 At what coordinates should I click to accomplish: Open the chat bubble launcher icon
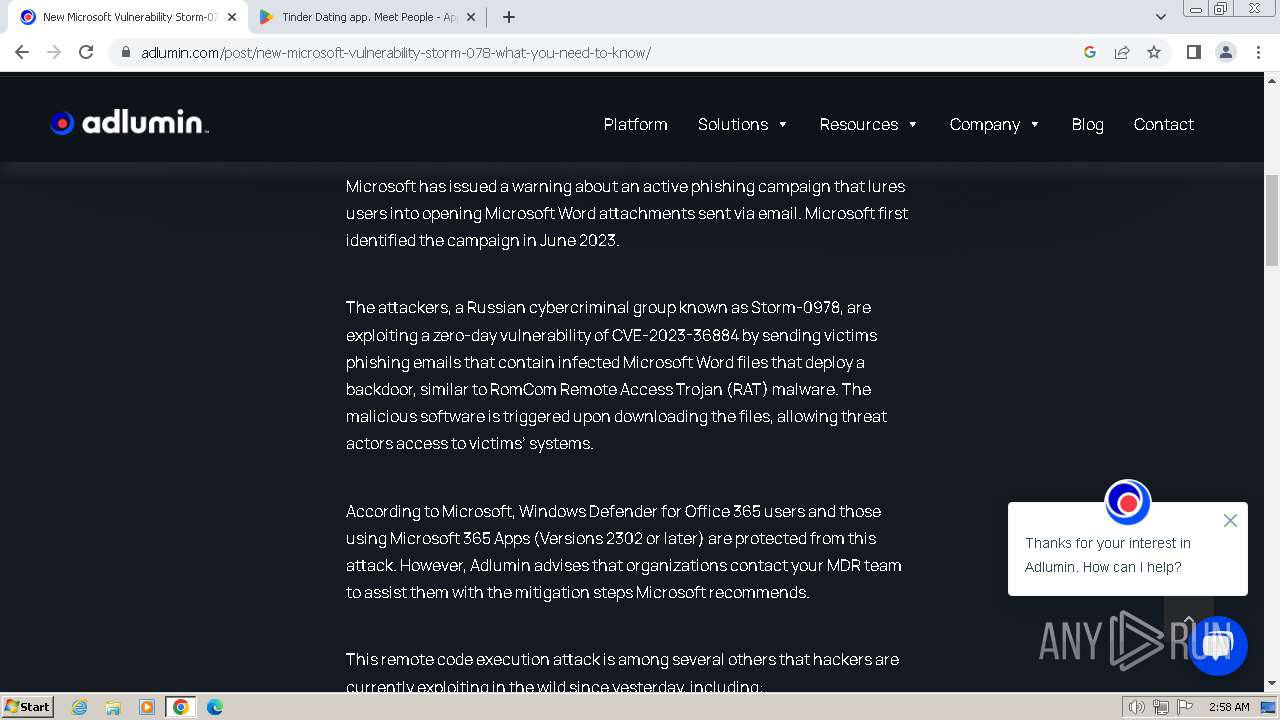[1217, 645]
